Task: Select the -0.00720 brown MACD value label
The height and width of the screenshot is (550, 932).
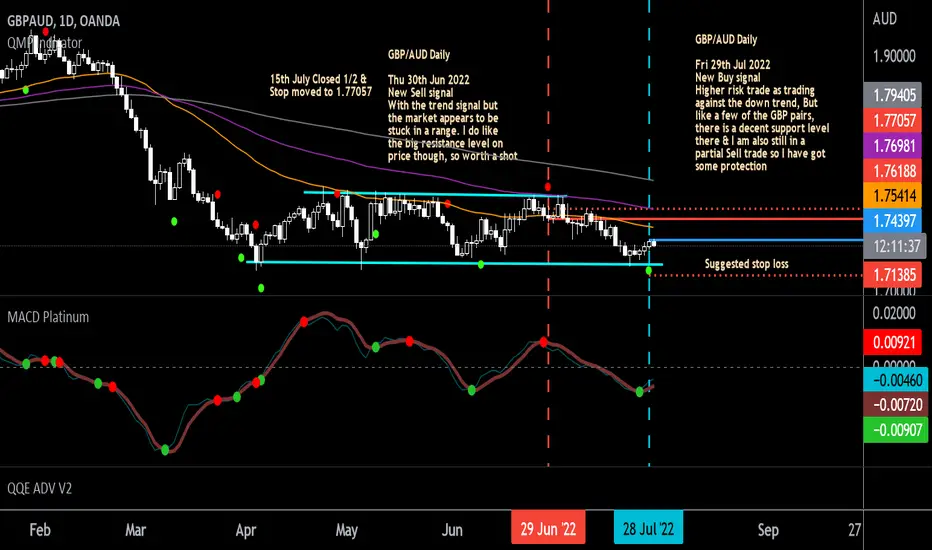Action: click(895, 405)
